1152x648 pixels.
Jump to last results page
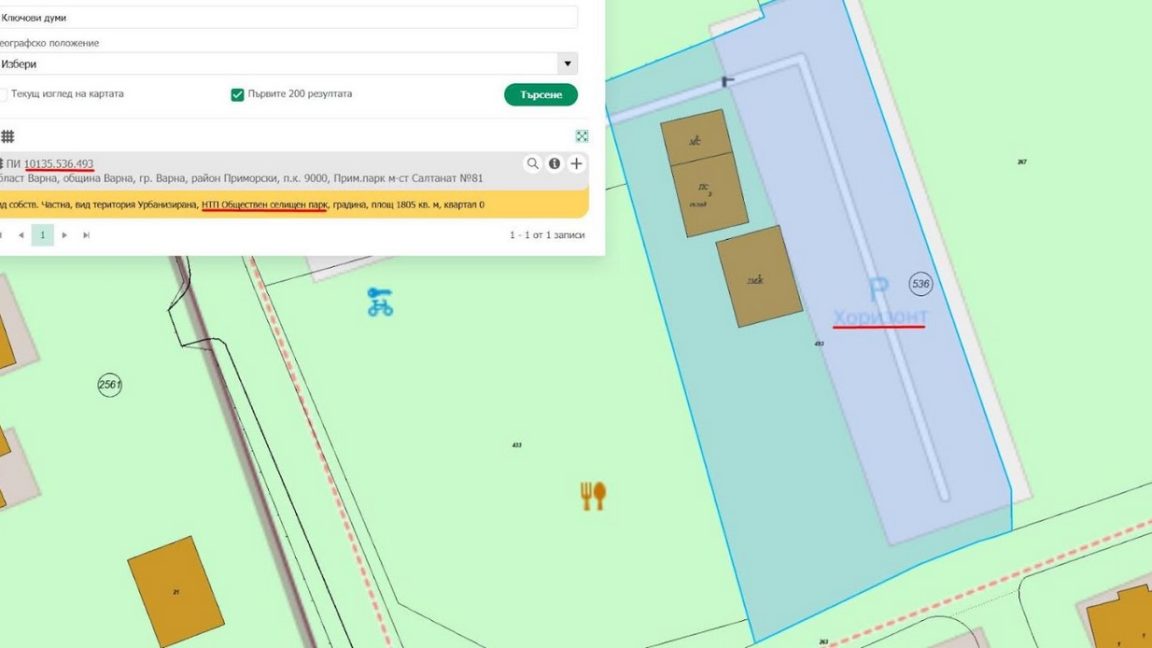(86, 235)
